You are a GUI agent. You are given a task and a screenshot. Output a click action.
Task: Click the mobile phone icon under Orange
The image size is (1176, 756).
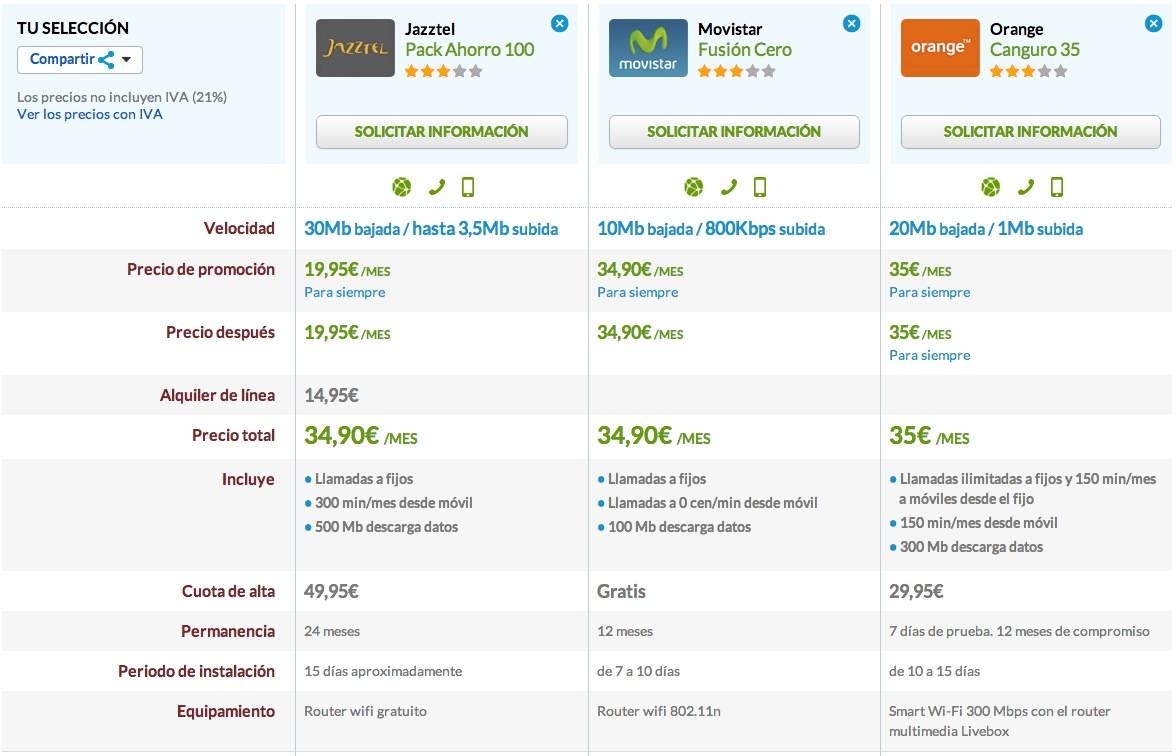(x=1057, y=187)
